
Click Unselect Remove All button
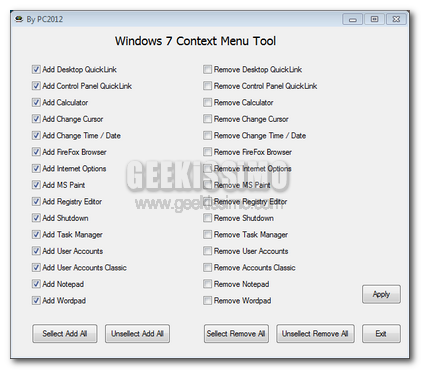click(315, 333)
